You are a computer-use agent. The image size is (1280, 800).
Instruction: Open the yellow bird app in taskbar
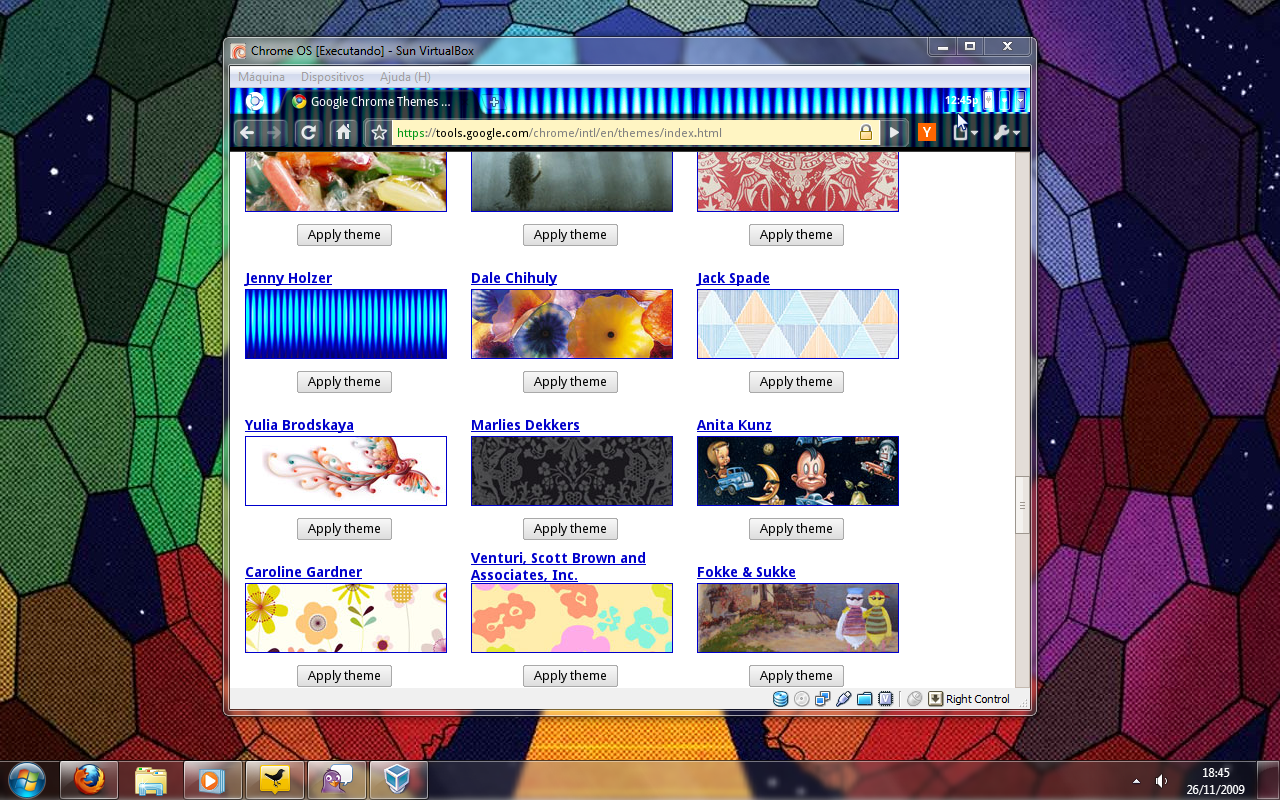click(x=275, y=780)
